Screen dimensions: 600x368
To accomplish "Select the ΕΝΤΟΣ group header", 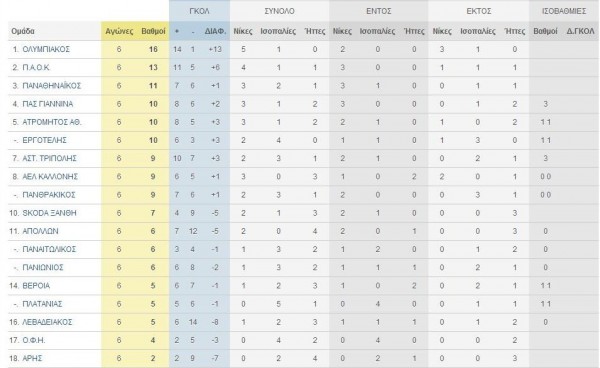I will [x=378, y=11].
